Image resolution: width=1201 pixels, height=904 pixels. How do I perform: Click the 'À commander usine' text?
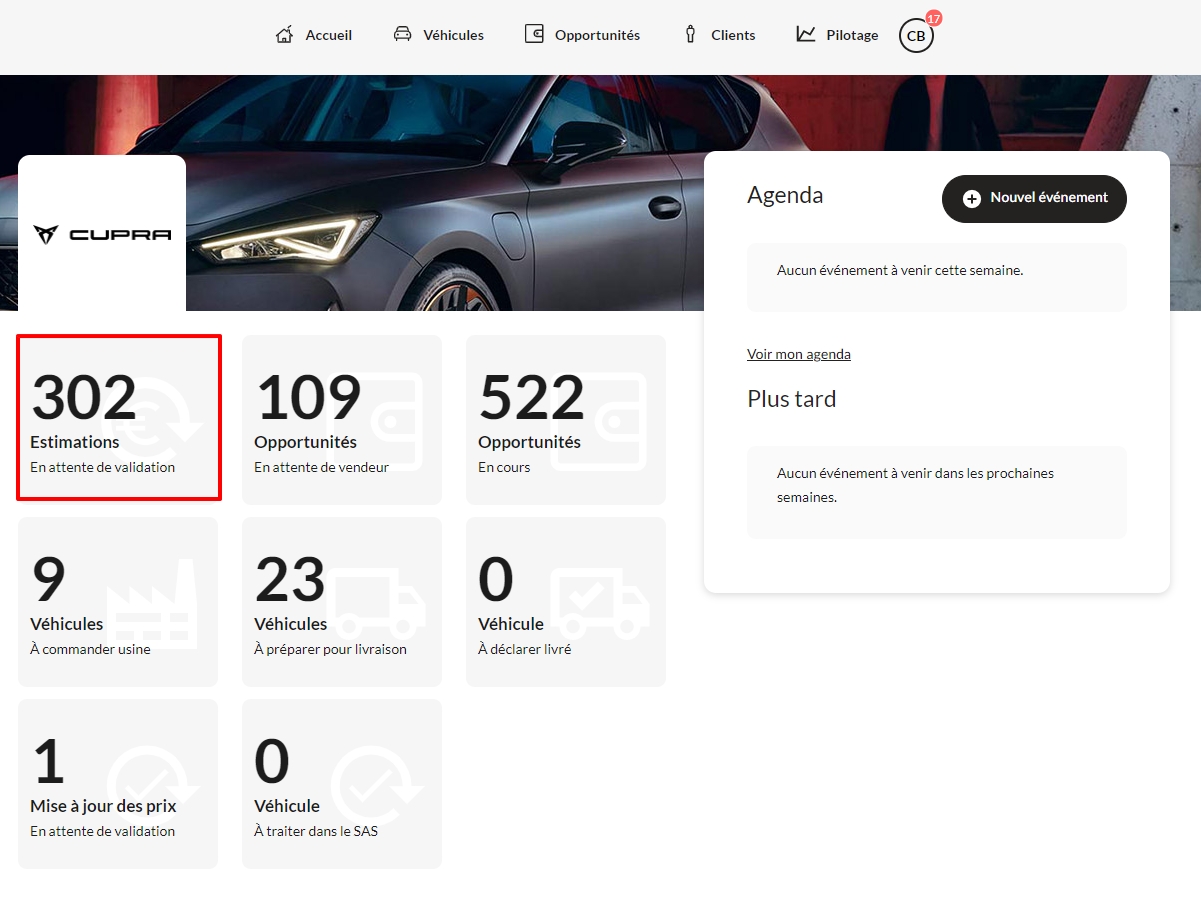pyautogui.click(x=90, y=649)
